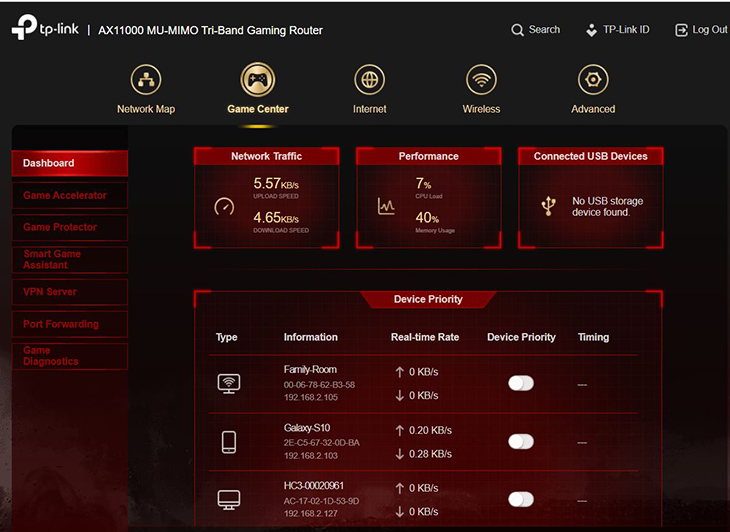Click the Performance chart icon

[386, 206]
